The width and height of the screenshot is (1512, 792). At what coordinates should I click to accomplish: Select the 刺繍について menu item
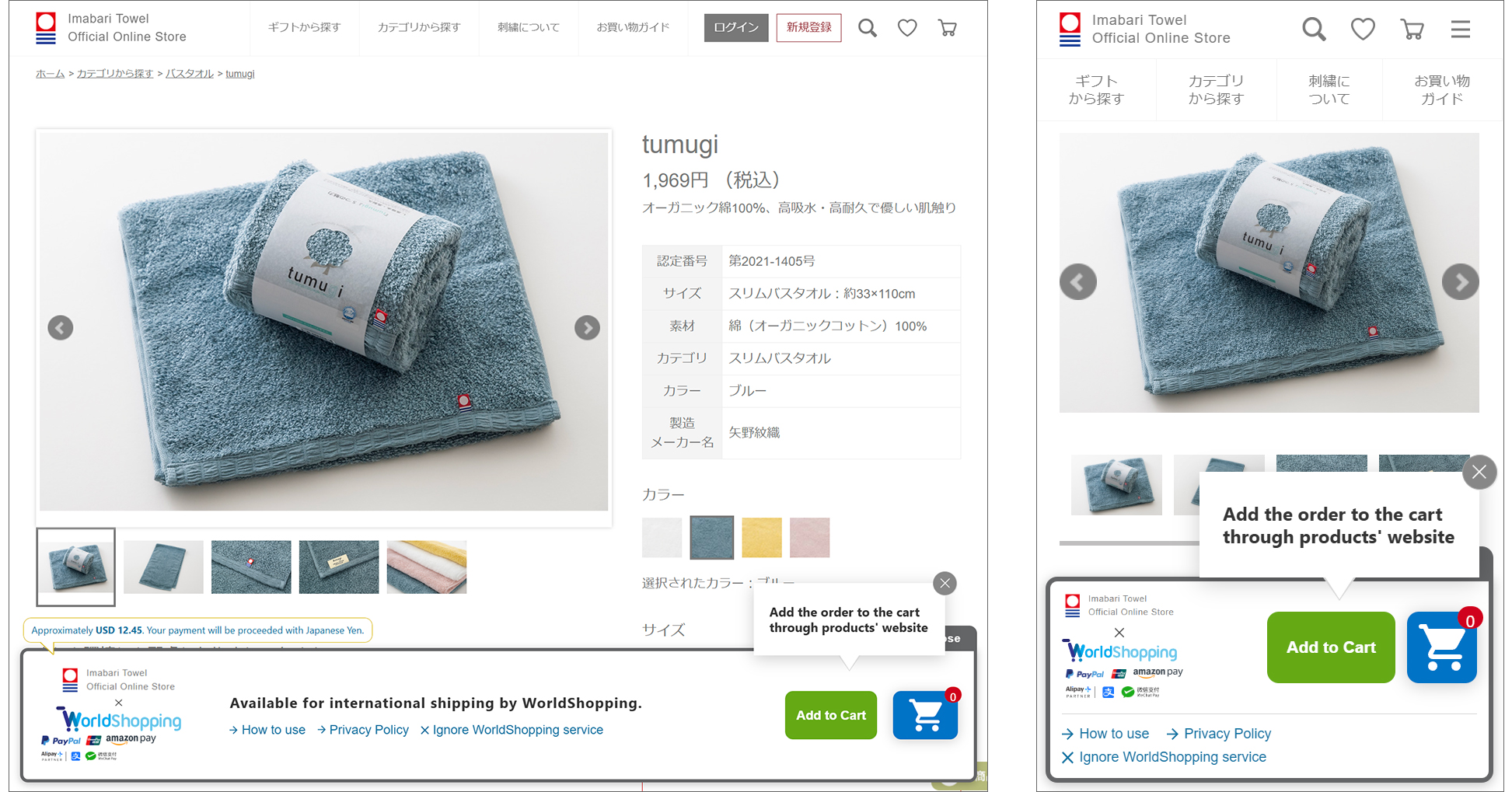[x=529, y=27]
